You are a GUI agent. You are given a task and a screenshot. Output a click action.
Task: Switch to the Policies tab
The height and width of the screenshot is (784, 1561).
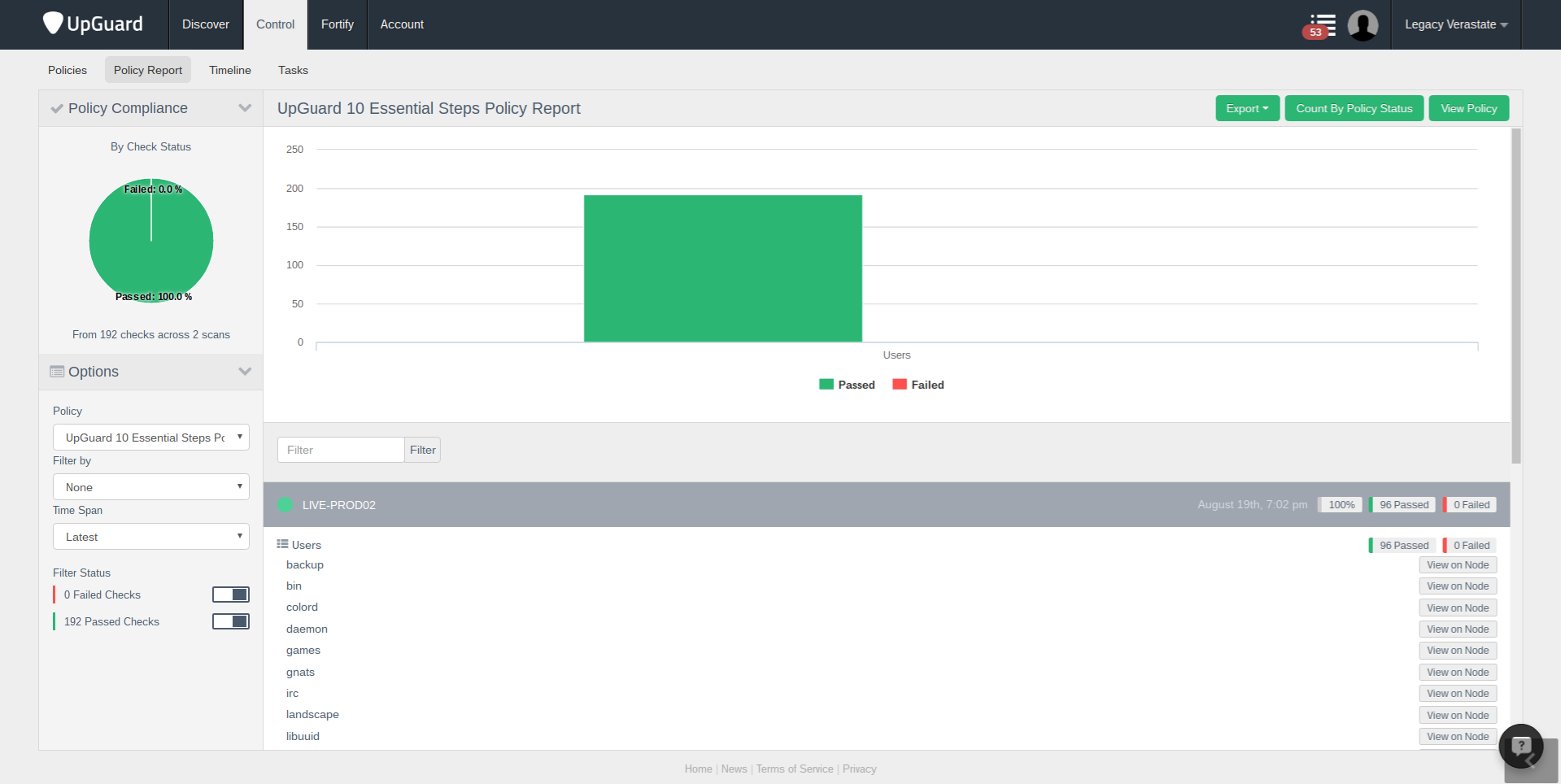click(68, 70)
